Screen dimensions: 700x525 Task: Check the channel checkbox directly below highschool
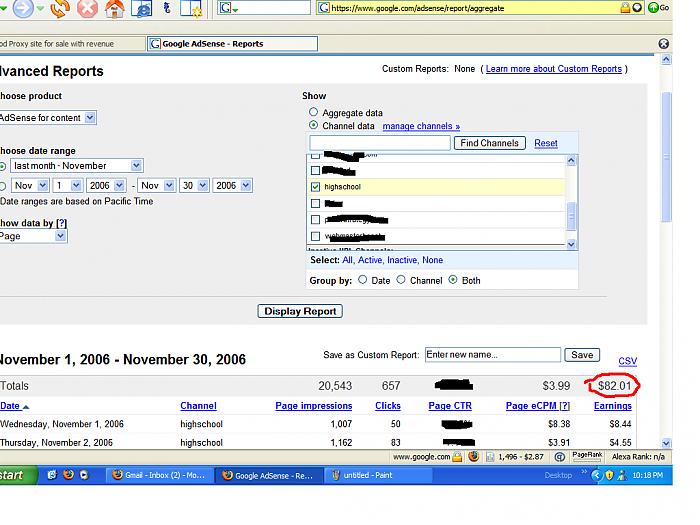click(x=315, y=203)
